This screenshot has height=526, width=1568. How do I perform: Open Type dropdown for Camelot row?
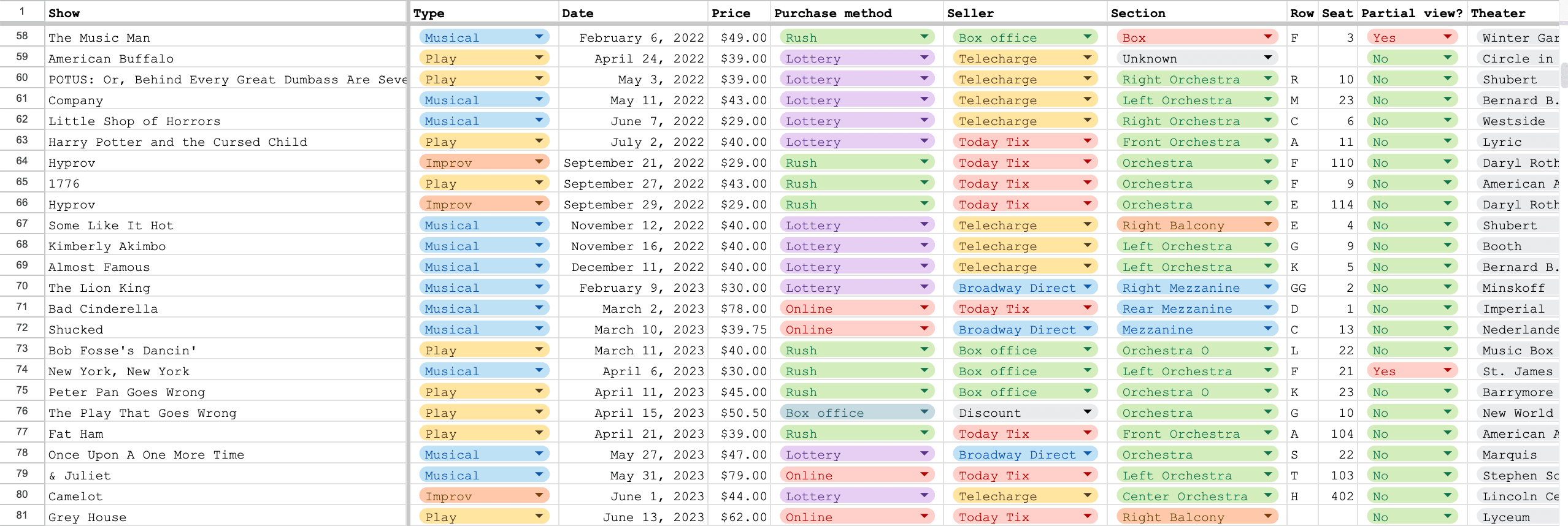(539, 495)
